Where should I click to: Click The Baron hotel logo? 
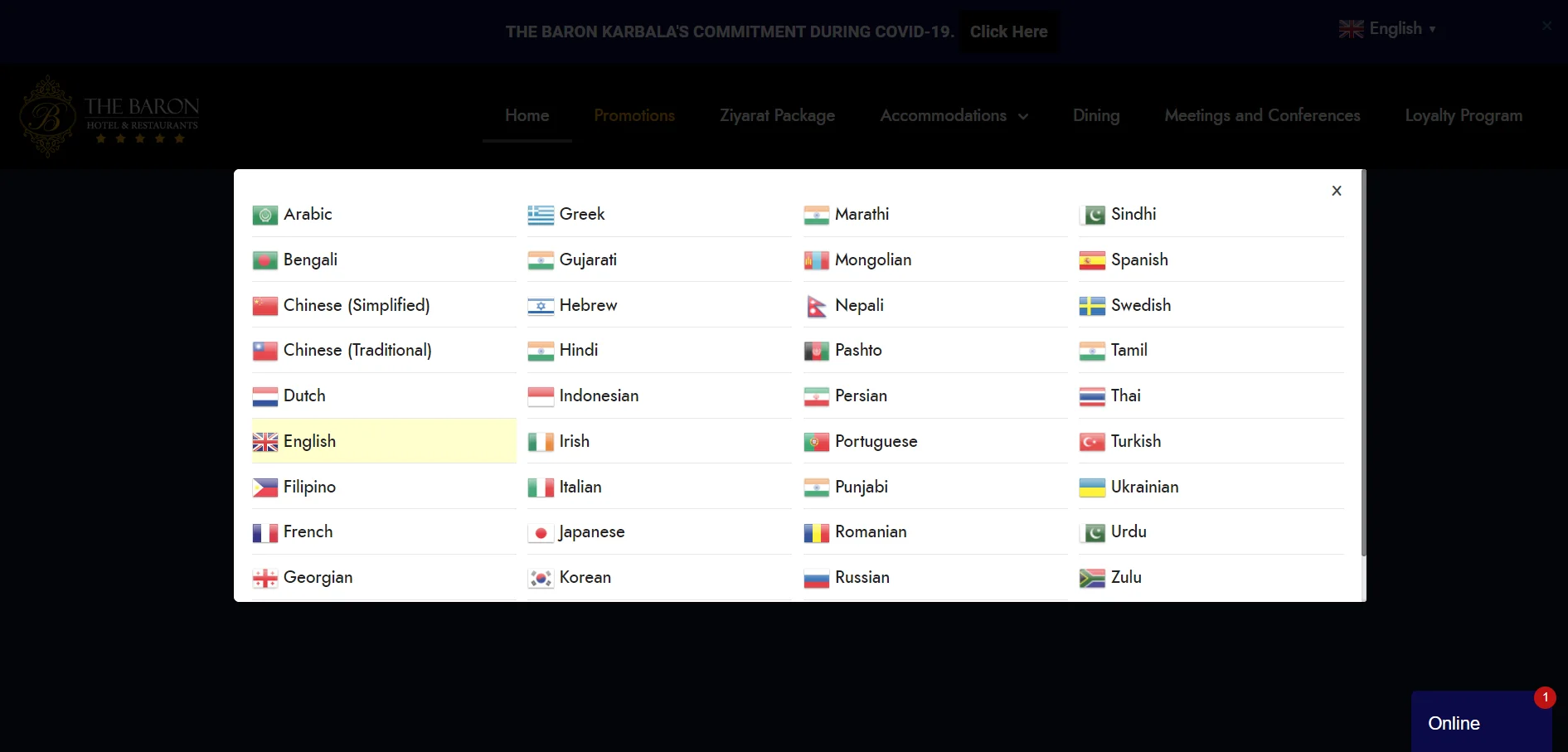109,116
